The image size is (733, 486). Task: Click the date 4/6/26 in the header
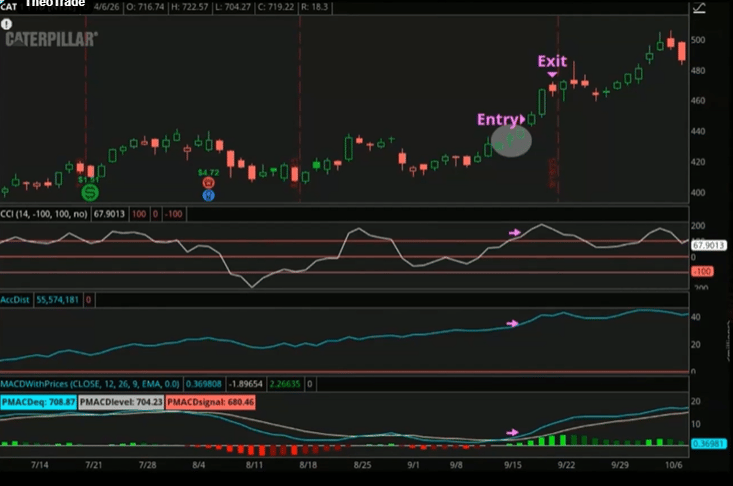pos(106,7)
